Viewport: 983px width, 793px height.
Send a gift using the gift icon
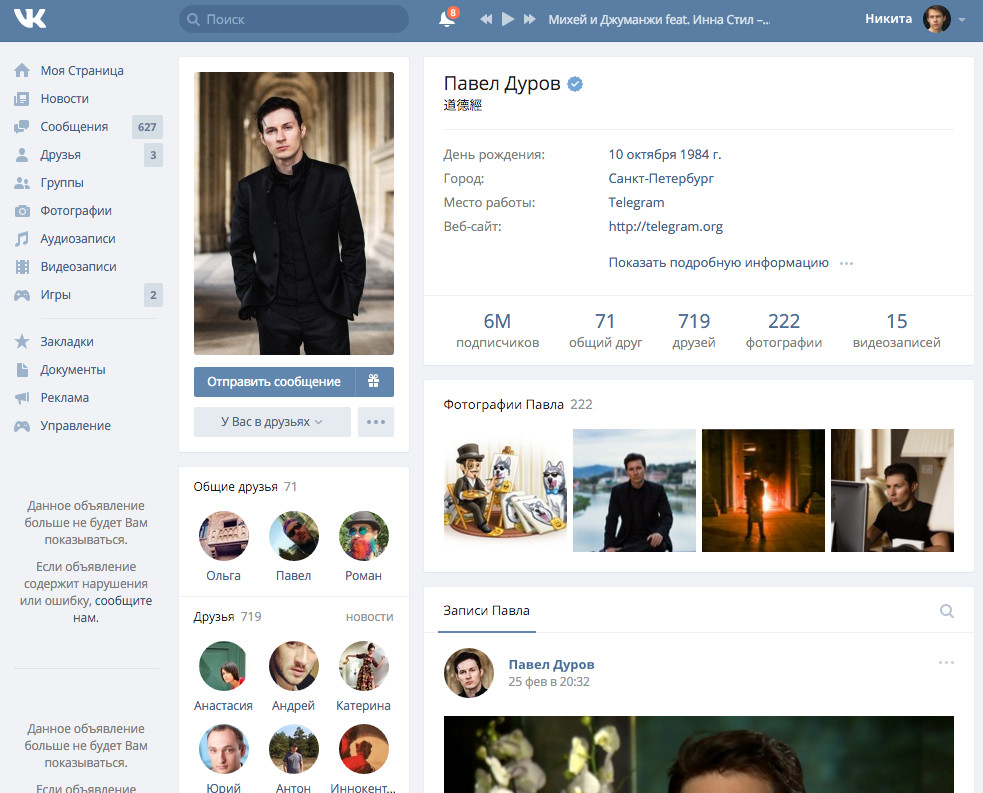[x=373, y=381]
